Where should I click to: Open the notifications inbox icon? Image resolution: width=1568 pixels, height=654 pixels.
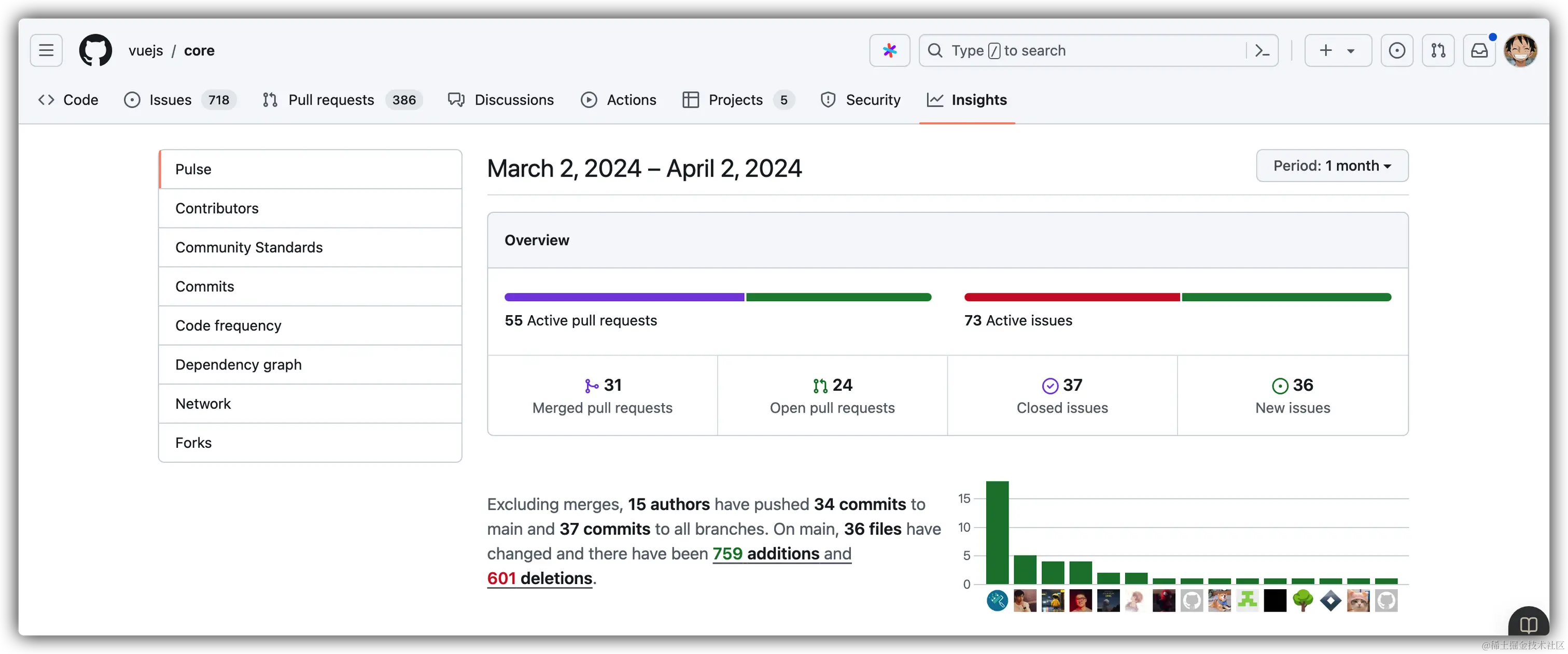click(x=1479, y=50)
